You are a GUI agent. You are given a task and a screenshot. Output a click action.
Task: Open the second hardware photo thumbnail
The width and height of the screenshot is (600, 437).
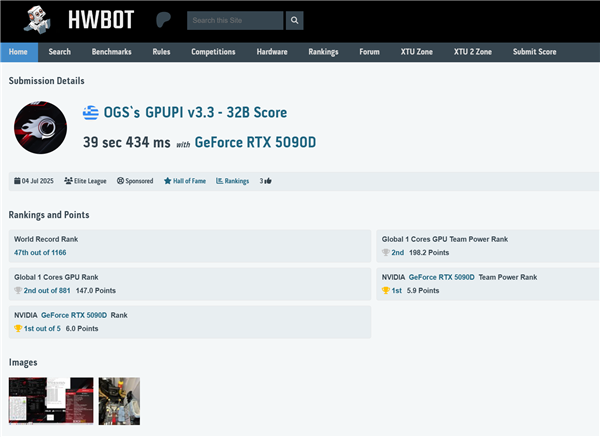[x=119, y=401]
